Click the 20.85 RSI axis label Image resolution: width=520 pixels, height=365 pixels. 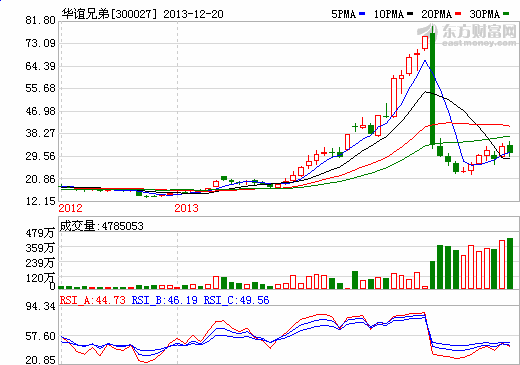coord(40,360)
